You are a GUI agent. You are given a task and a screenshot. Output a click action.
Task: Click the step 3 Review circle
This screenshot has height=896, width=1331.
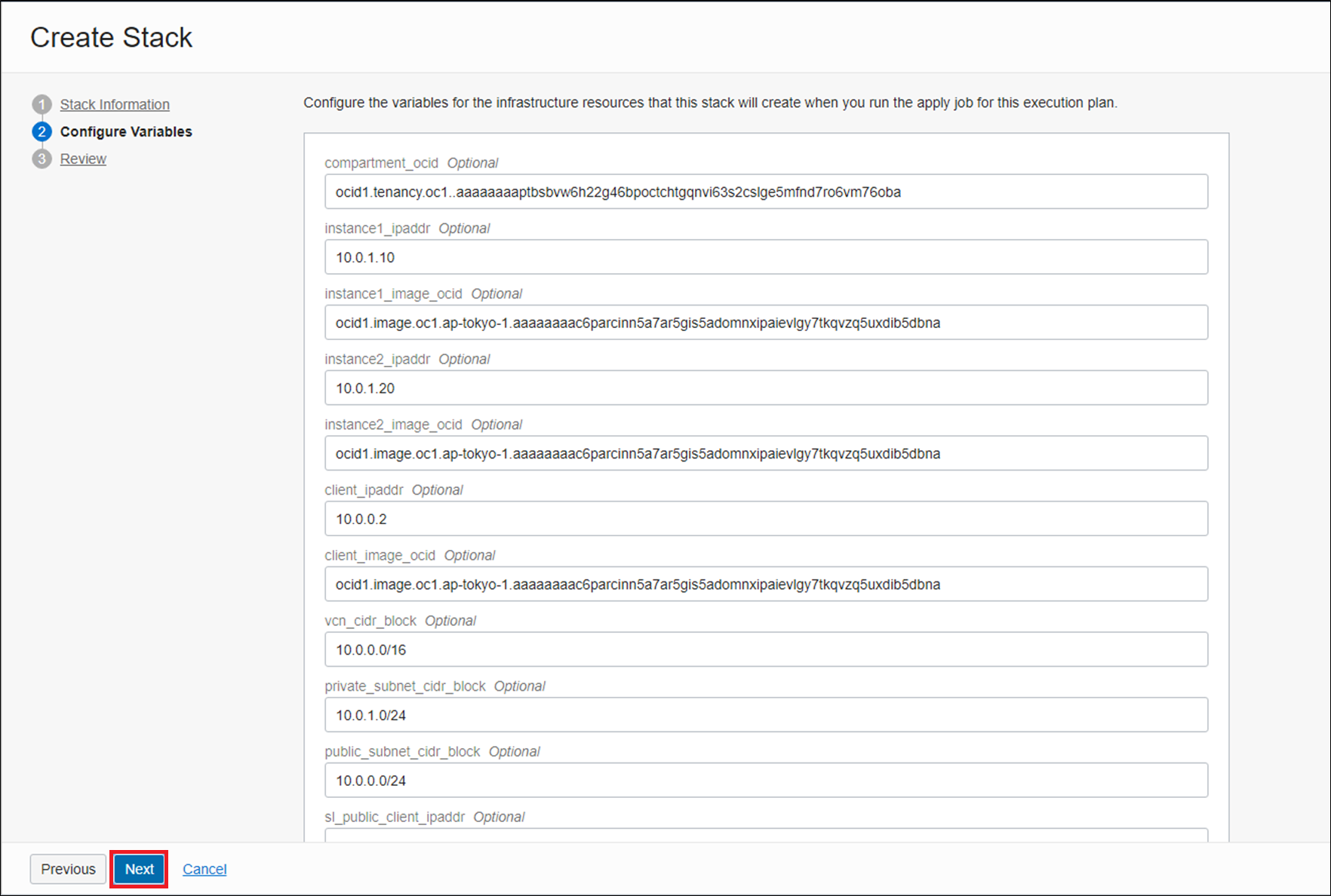click(41, 158)
